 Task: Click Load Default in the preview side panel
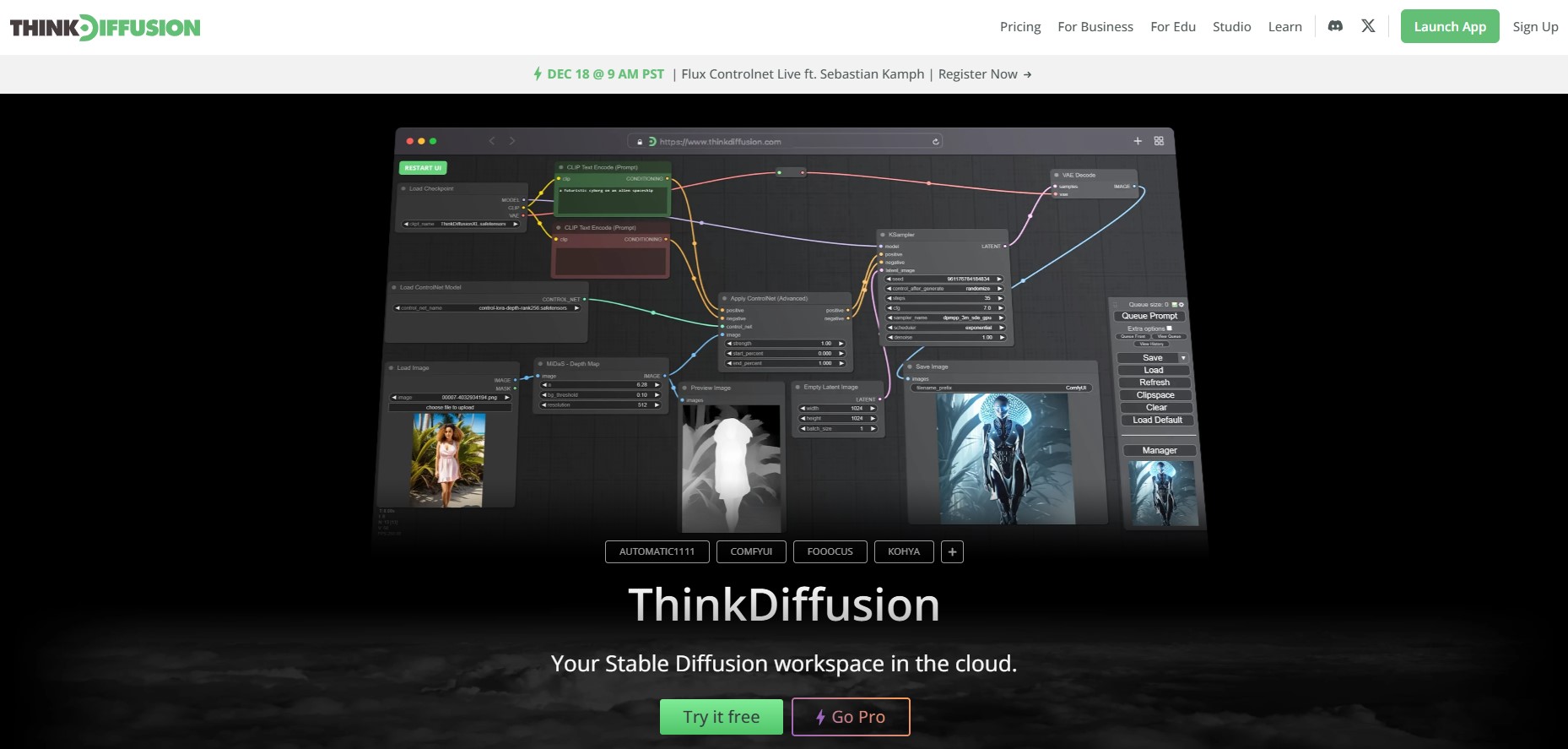tap(1157, 420)
